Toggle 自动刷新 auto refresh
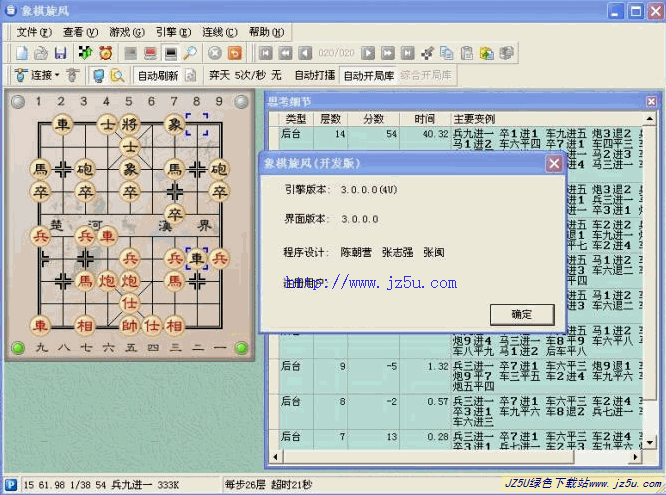 [158, 76]
